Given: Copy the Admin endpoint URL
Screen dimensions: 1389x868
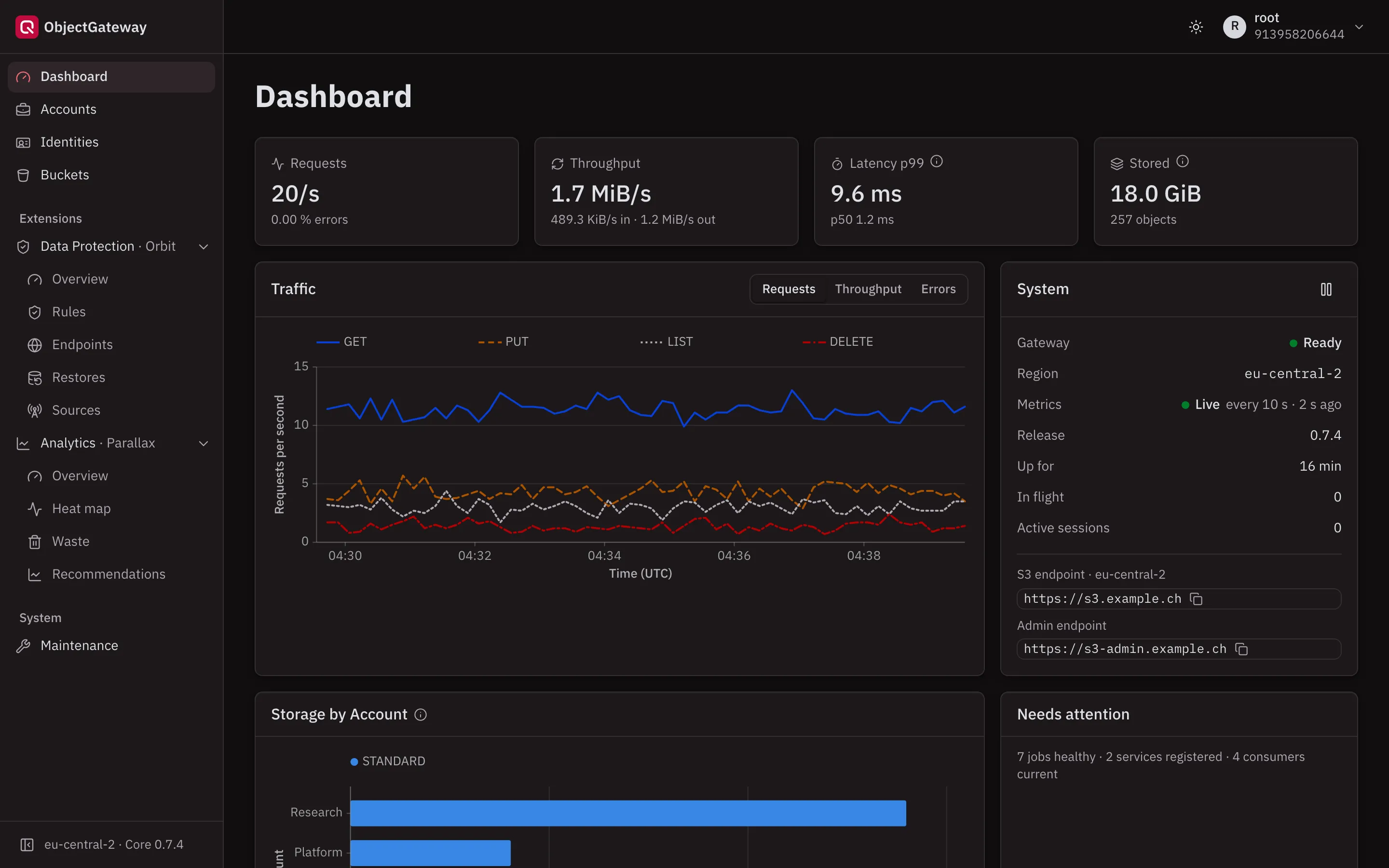Looking at the screenshot, I should coord(1241,649).
